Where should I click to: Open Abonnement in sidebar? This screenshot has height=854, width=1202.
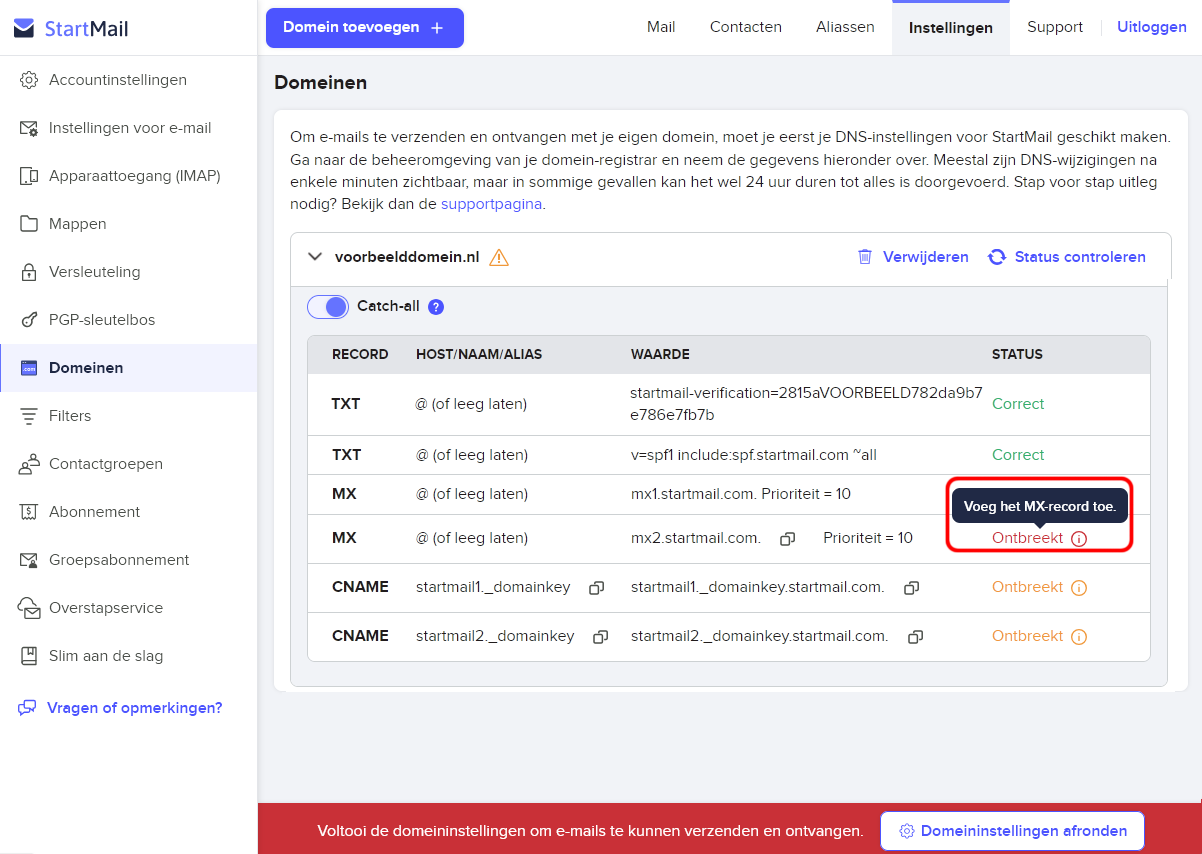[x=128, y=512]
